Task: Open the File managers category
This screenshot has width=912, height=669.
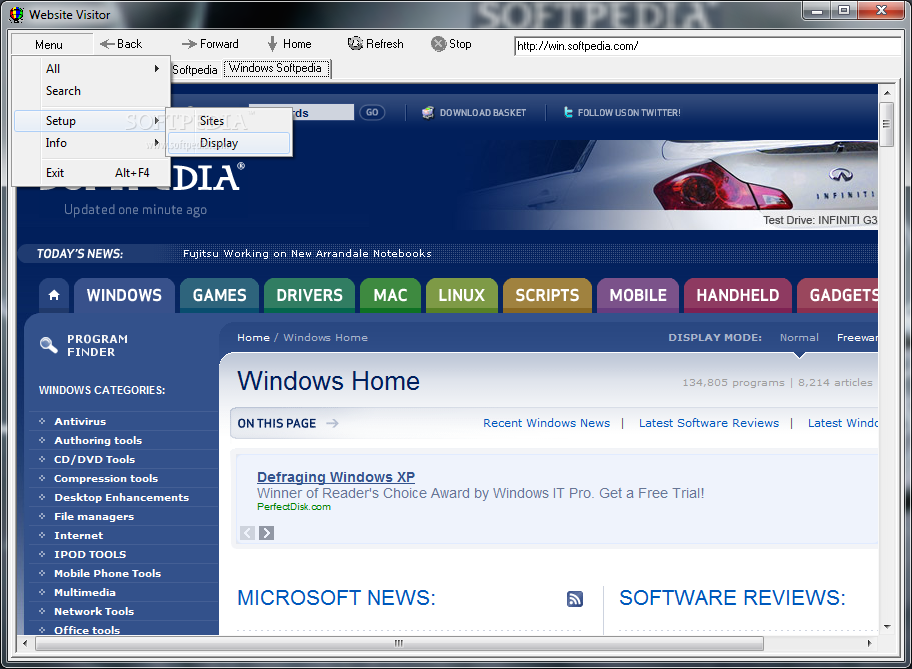Action: click(94, 517)
